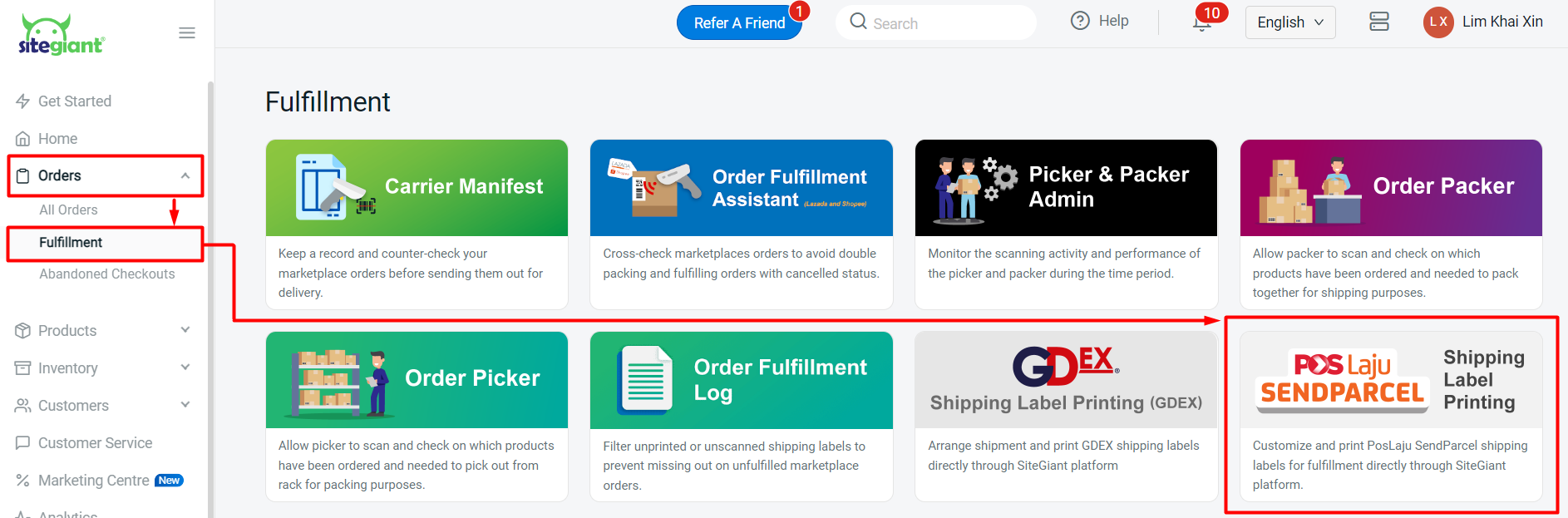Click the server stack icon in header
Image resolution: width=1568 pixels, height=518 pixels.
1379,22
